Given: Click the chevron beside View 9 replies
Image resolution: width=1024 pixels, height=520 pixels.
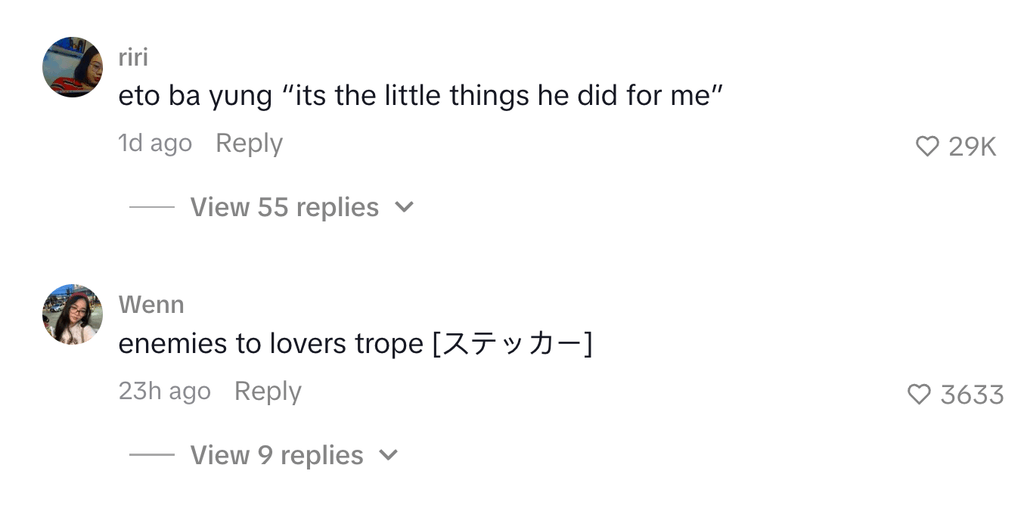Looking at the screenshot, I should pos(388,456).
